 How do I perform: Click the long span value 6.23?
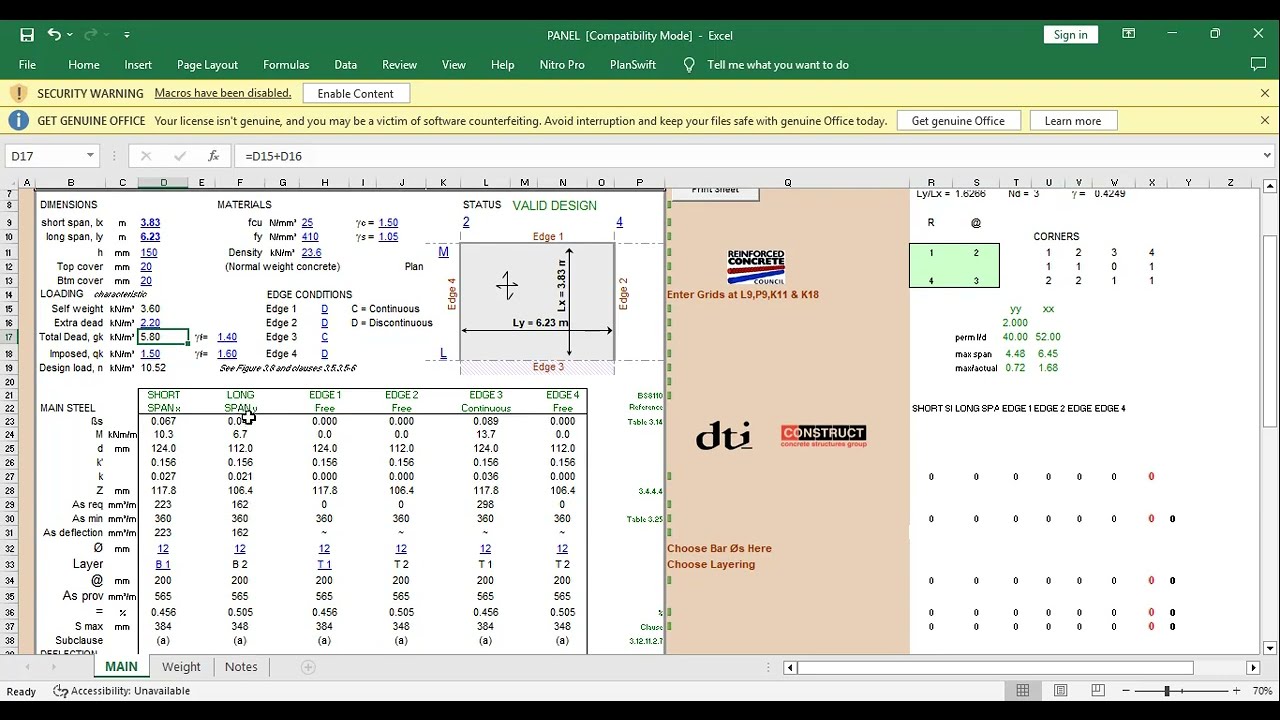point(150,237)
